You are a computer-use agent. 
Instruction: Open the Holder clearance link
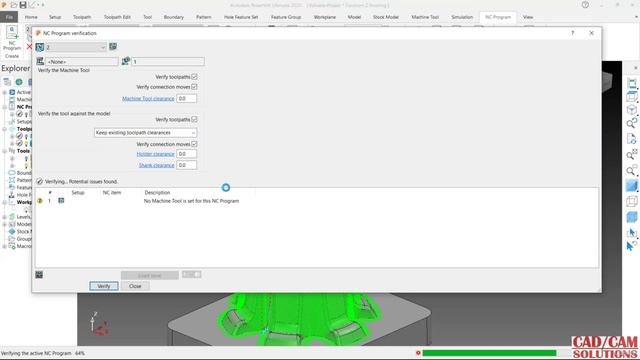pos(156,154)
